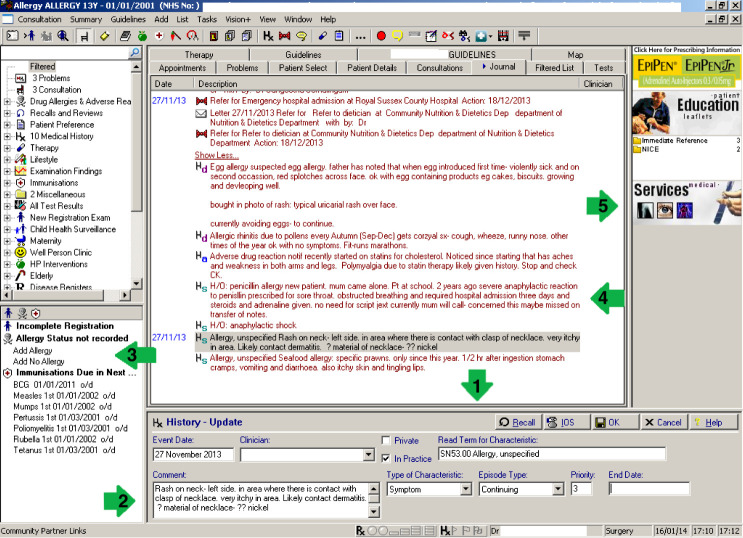The image size is (743, 538).
Task: Toggle the In Practice checkbox
Action: click(x=386, y=458)
